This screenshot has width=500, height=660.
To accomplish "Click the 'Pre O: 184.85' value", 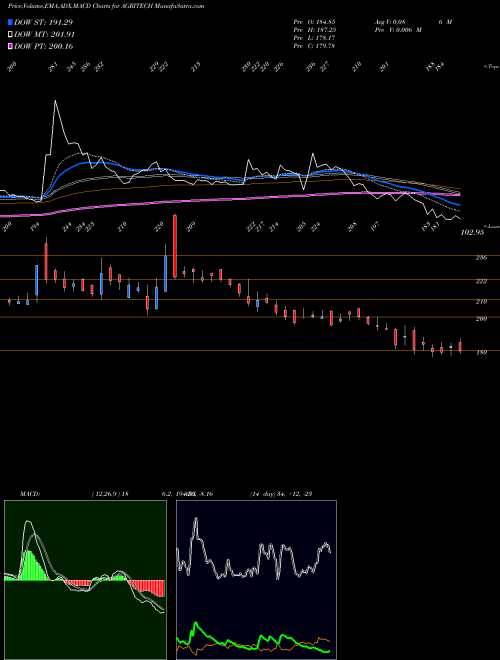I will coord(314,21).
